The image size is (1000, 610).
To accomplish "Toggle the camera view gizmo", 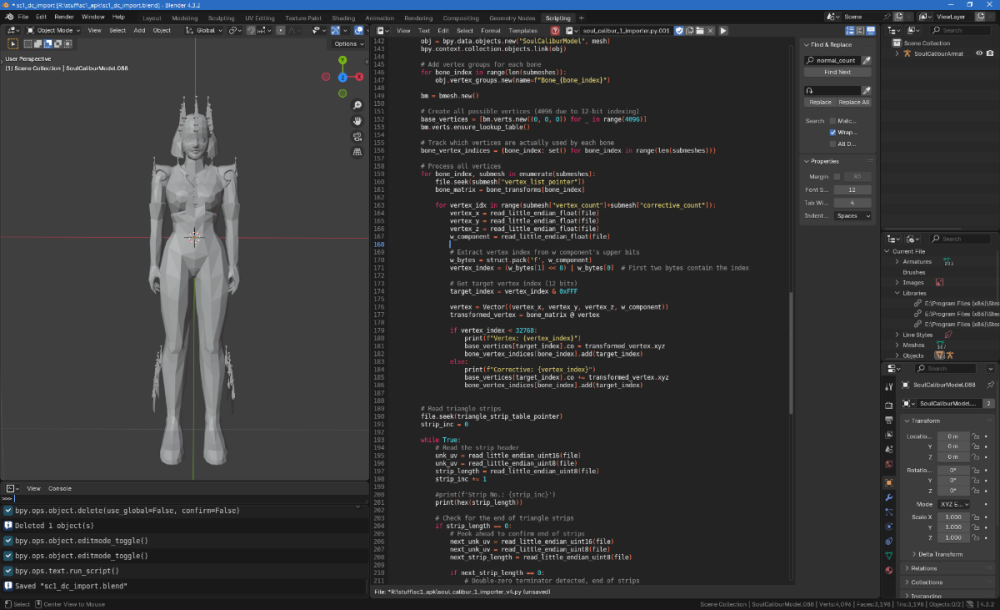I will pos(358,136).
